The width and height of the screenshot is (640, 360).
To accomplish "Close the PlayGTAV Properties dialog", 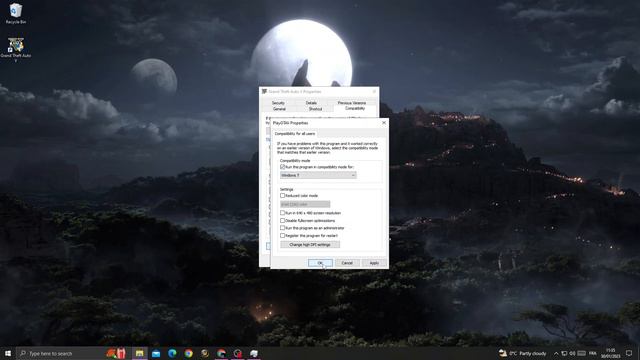I will click(x=384, y=122).
